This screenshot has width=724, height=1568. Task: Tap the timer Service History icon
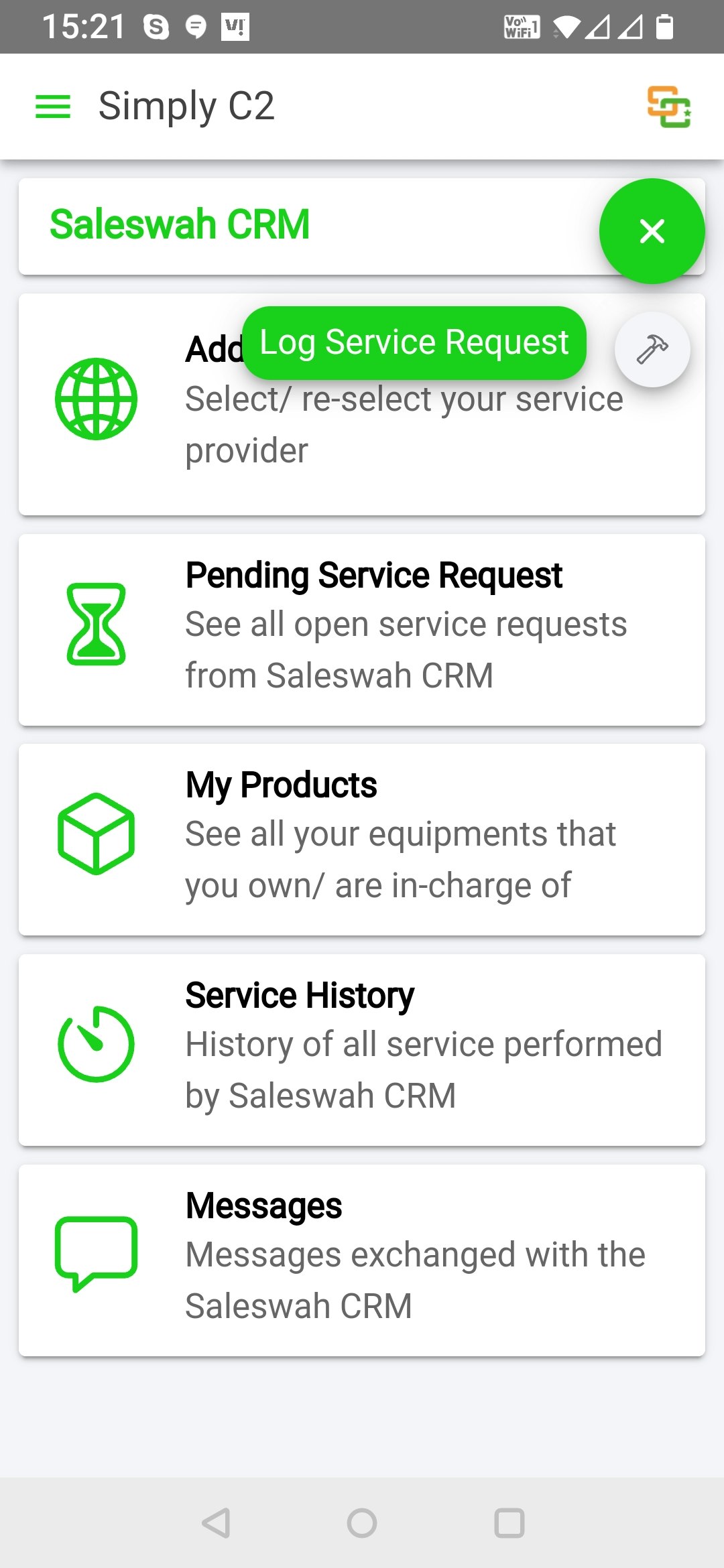pyautogui.click(x=96, y=1044)
